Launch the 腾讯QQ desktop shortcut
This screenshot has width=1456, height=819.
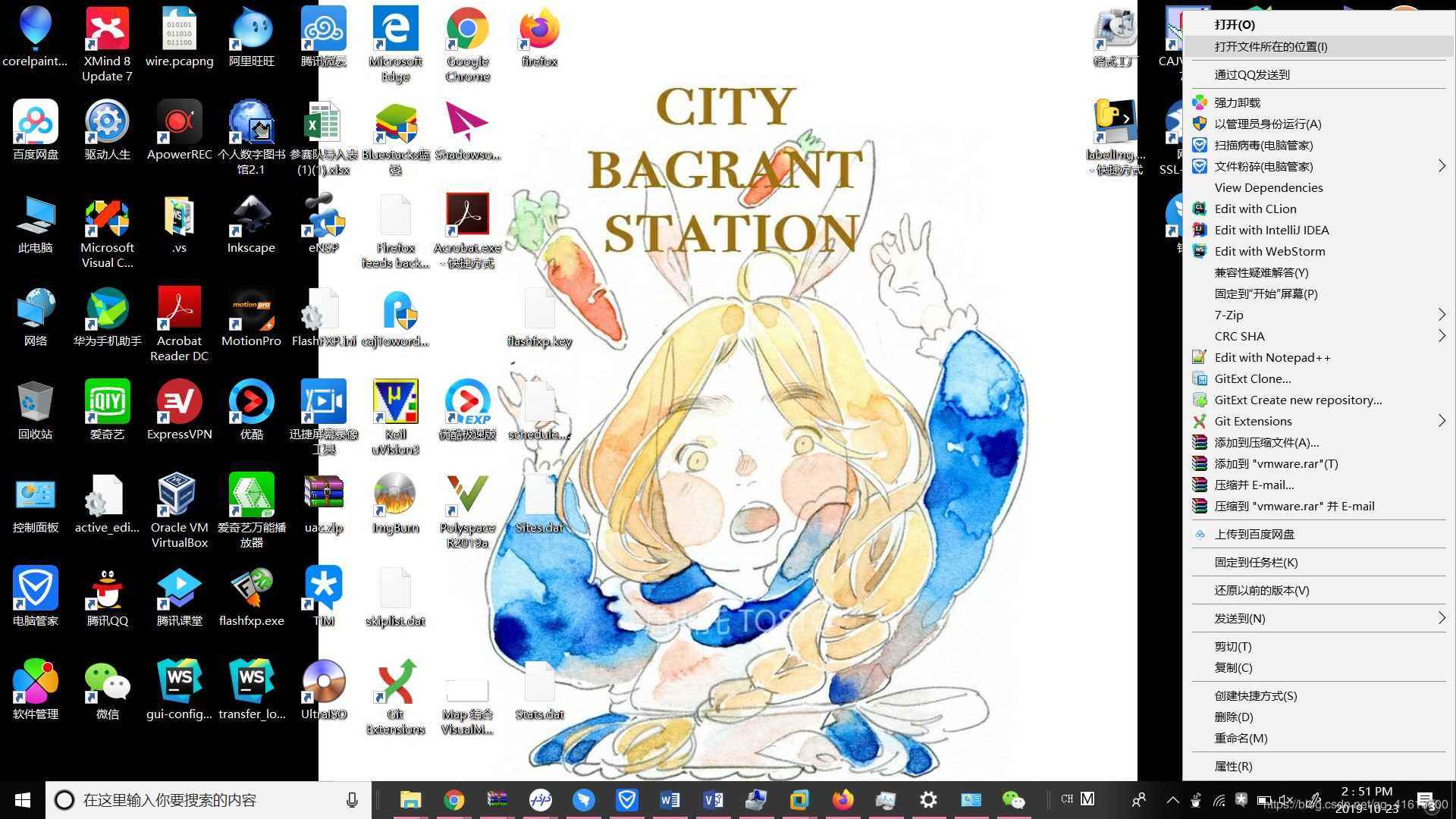point(107,590)
